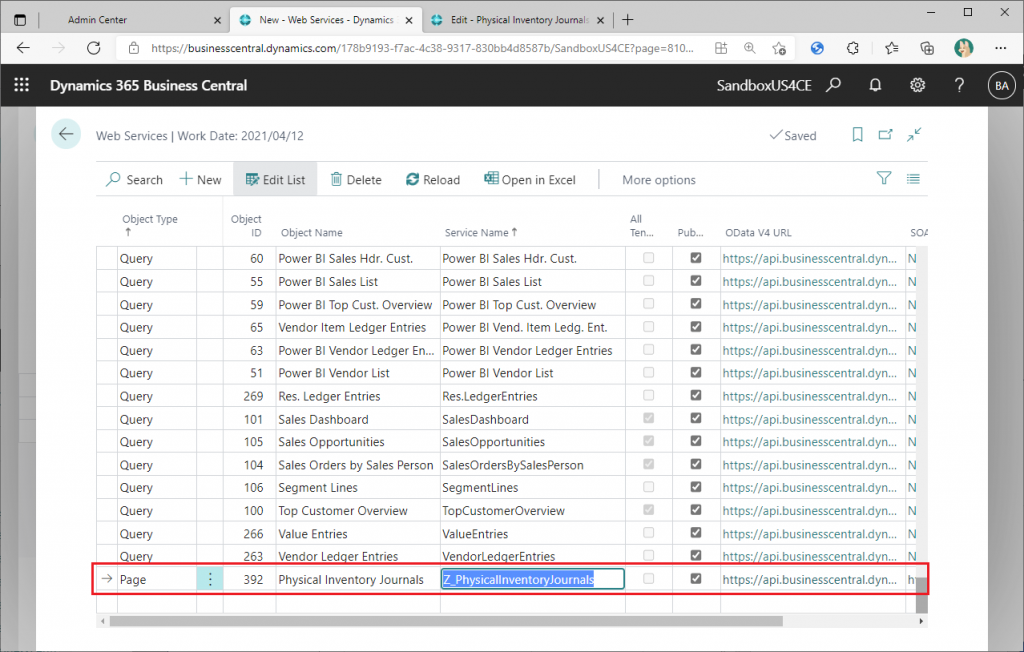
Task: Toggle All Tenants for Power BI Sales List
Action: click(x=648, y=281)
